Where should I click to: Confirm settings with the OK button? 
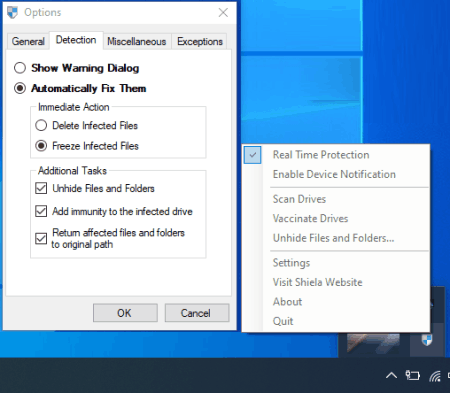pos(125,313)
